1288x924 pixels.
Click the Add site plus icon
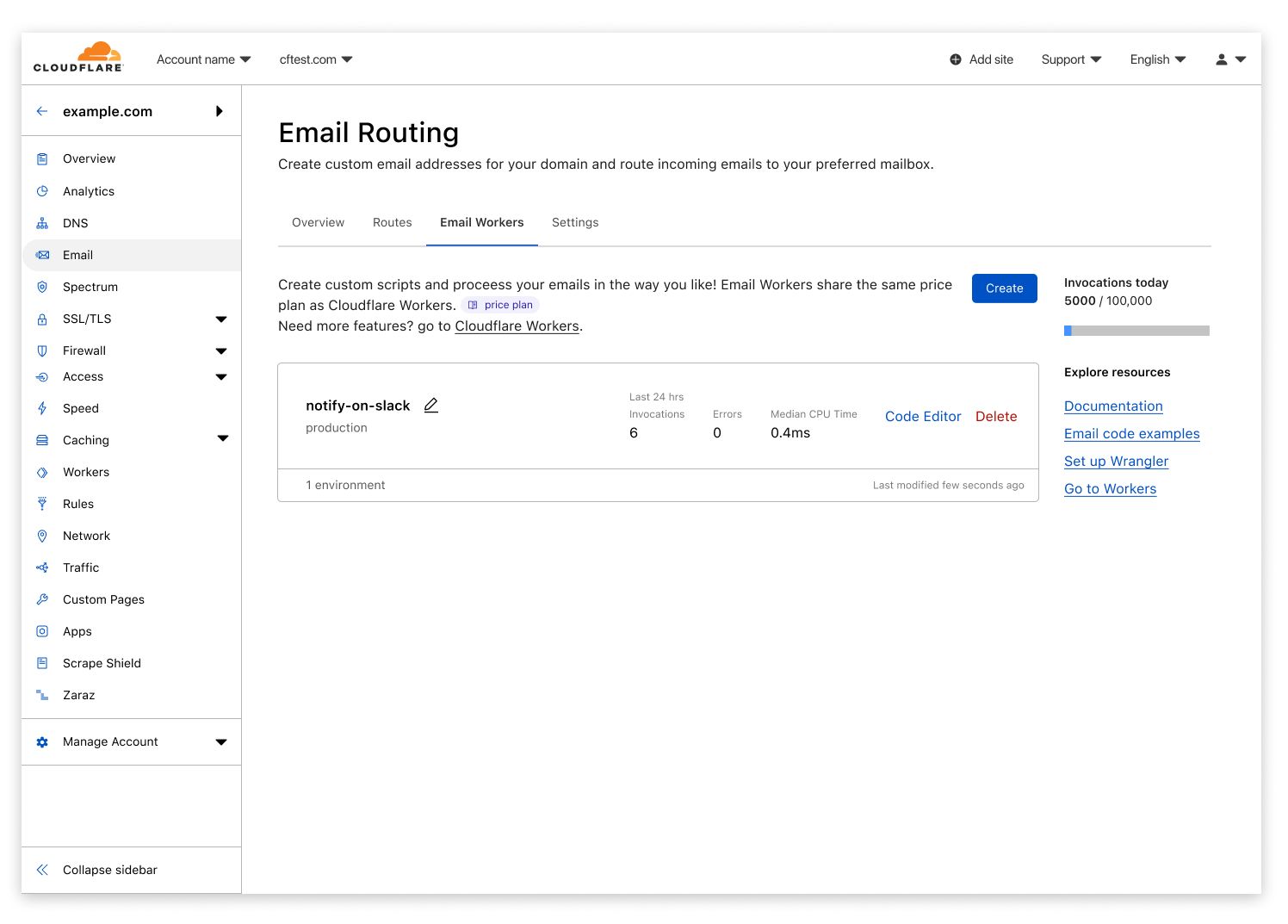(956, 59)
